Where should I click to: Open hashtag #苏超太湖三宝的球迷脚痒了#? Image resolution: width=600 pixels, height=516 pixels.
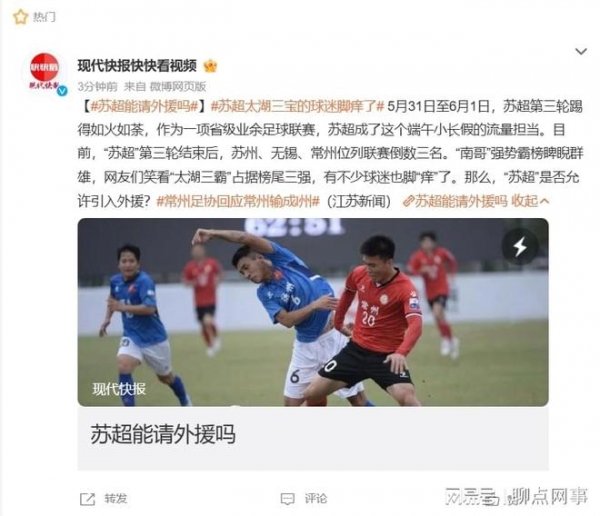click(x=297, y=106)
